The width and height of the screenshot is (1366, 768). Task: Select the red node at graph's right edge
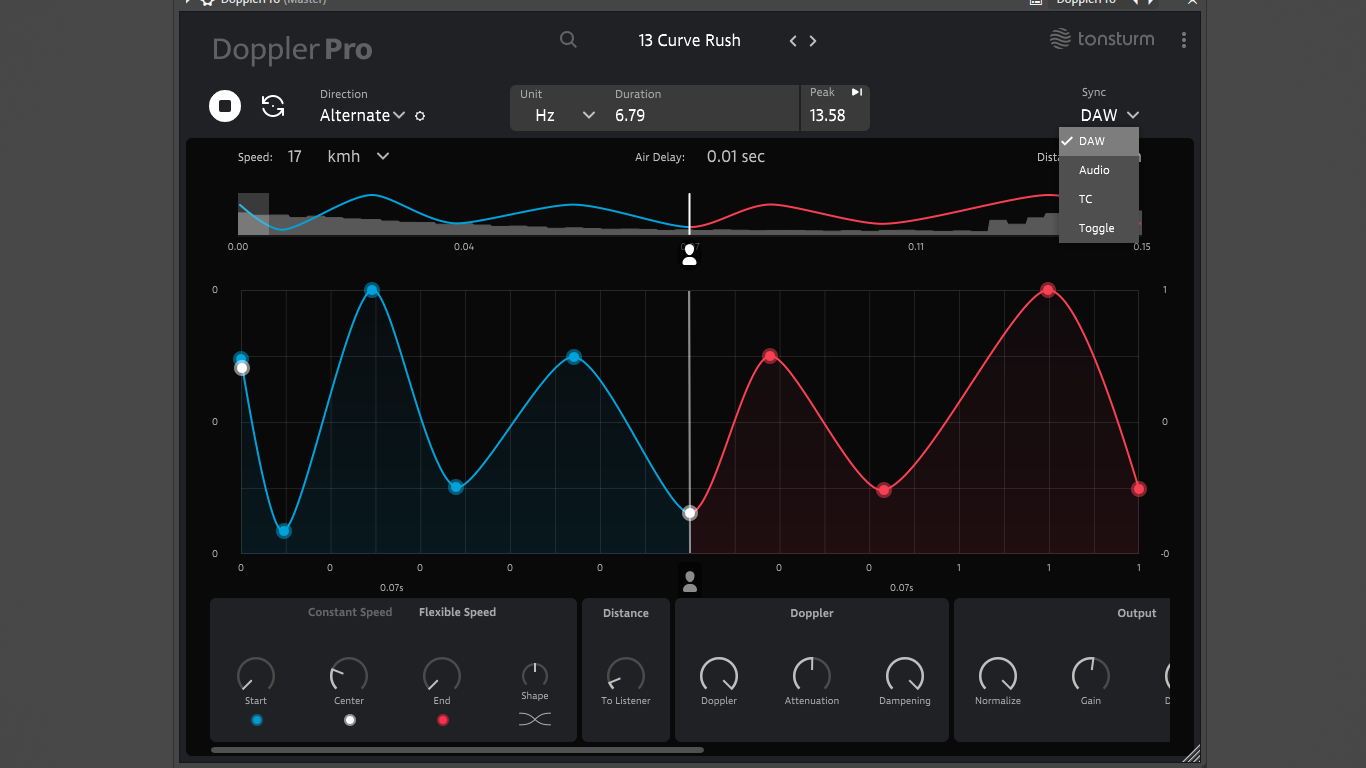coord(1138,489)
